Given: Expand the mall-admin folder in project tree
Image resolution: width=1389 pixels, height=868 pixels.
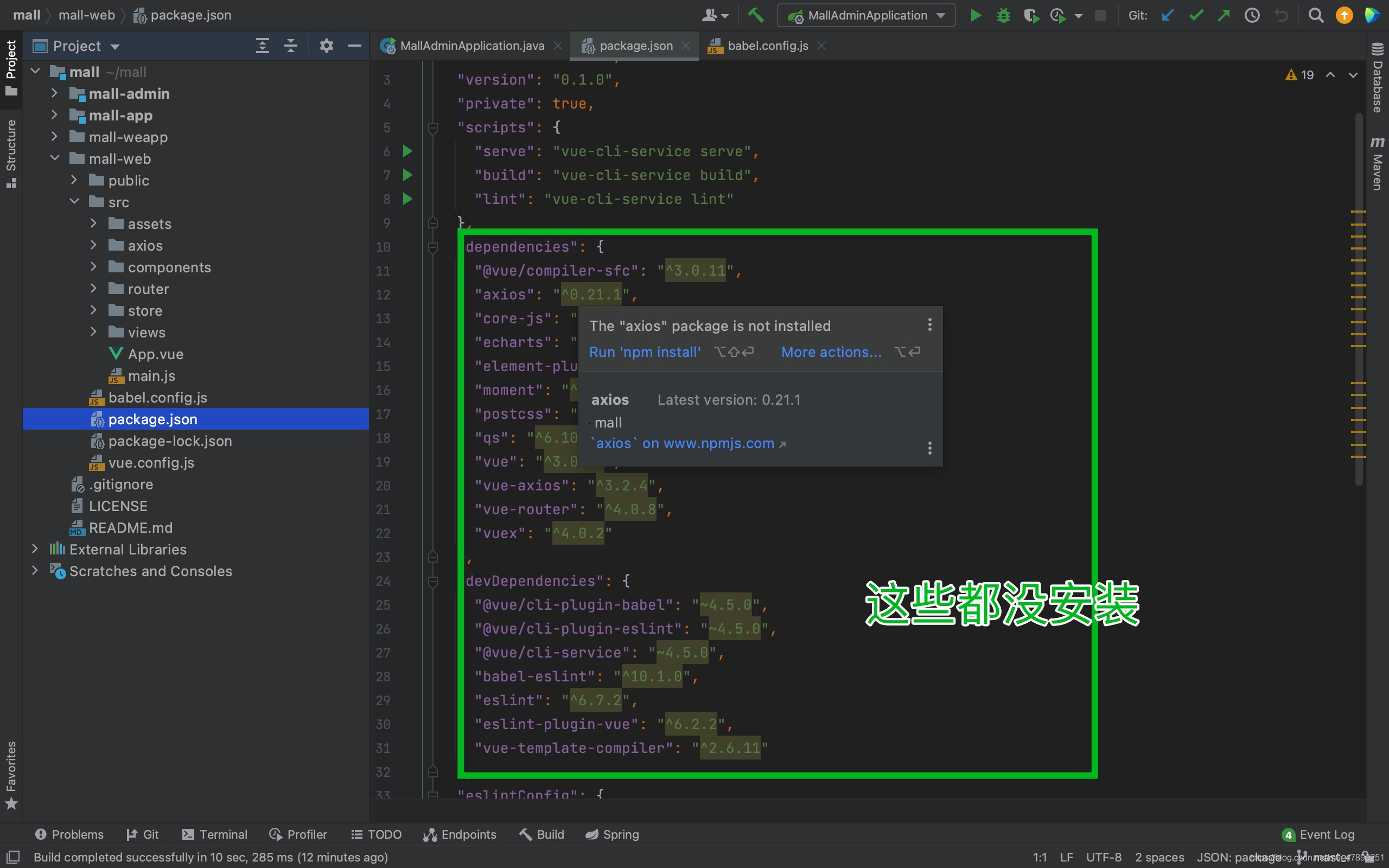Looking at the screenshot, I should (x=53, y=93).
